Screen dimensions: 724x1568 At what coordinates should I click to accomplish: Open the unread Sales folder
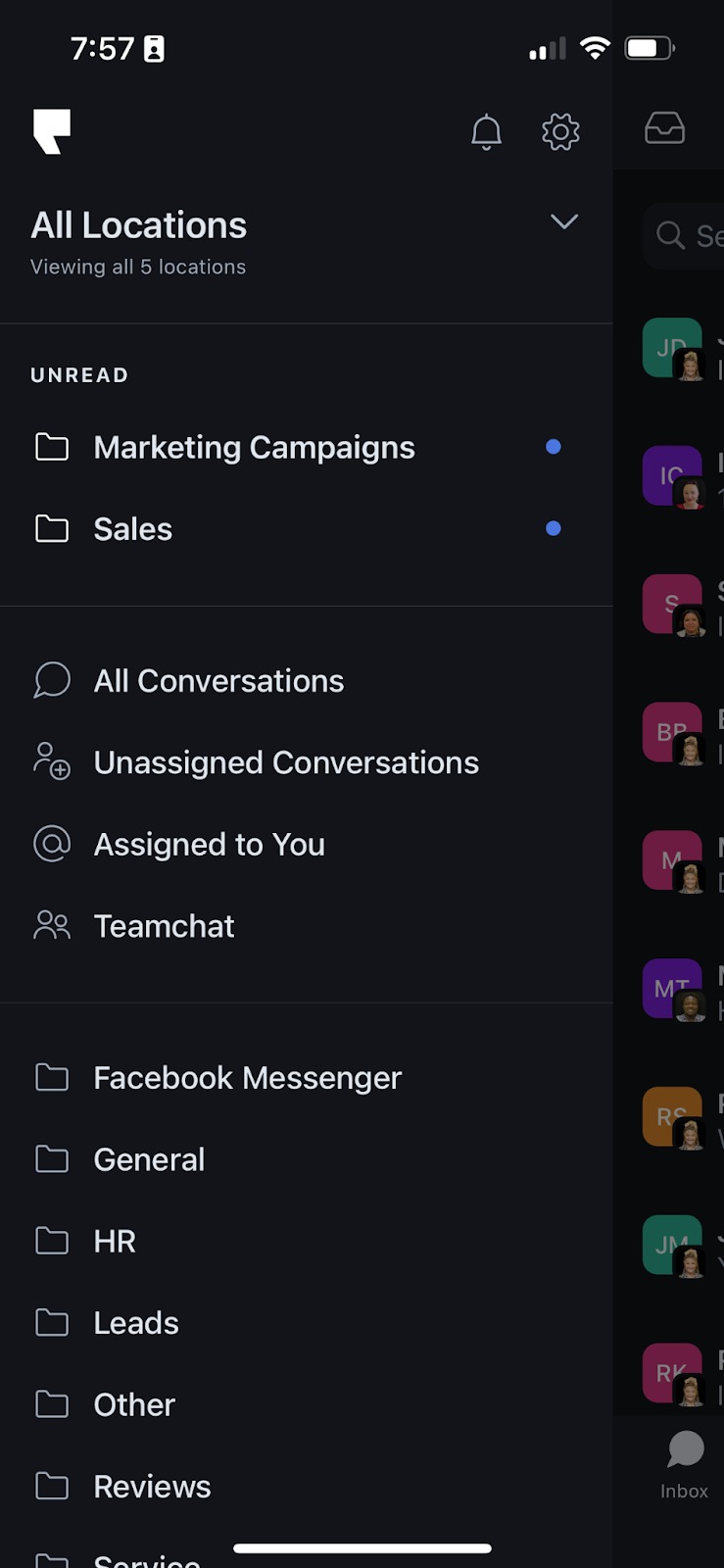tap(307, 529)
